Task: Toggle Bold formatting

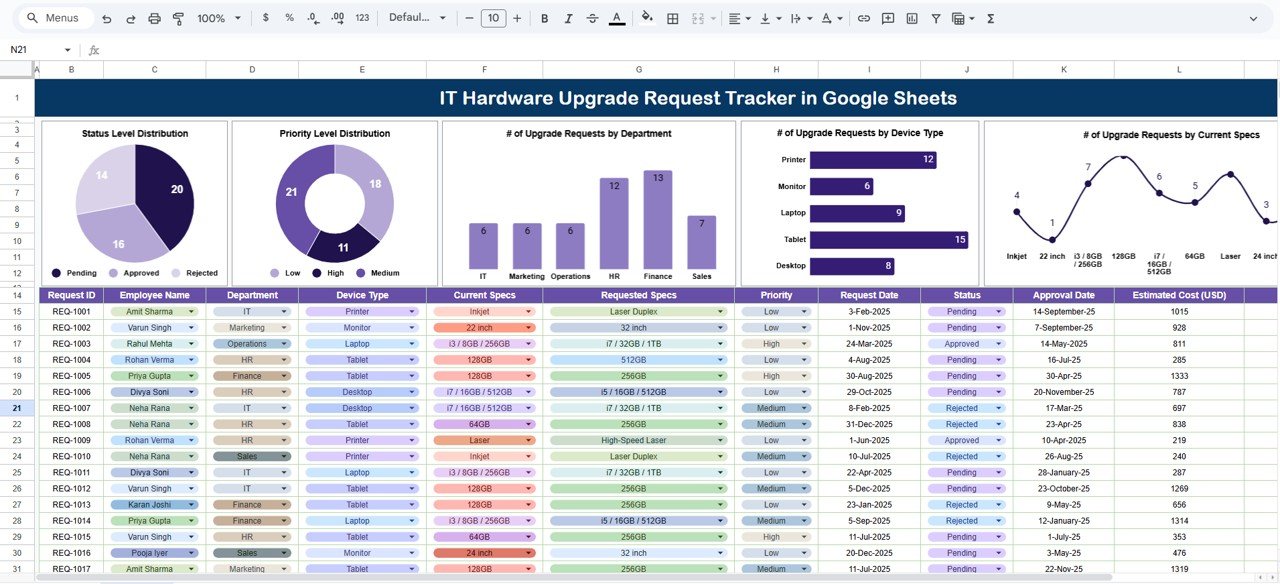Action: coord(544,18)
